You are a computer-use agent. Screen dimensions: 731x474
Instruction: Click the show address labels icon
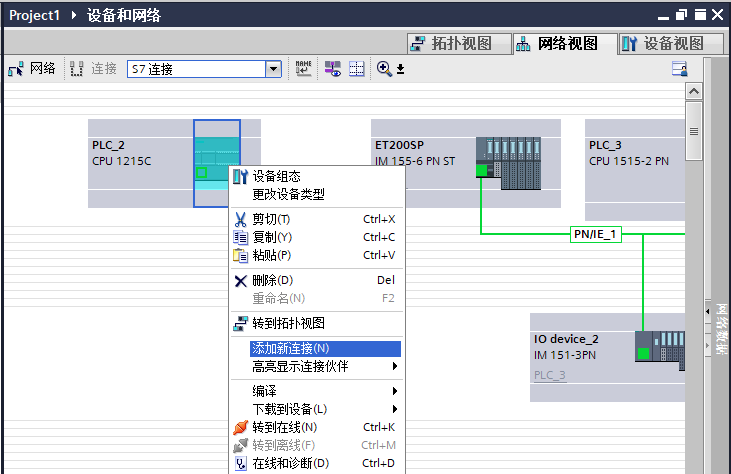click(x=332, y=69)
